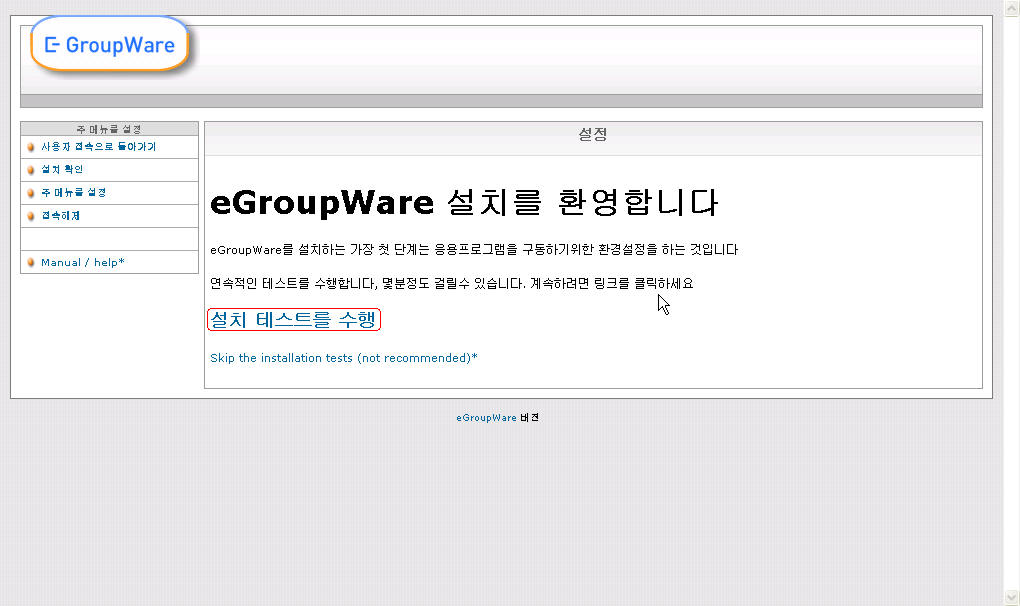
Task: Click the page scrollbar's down arrow
Action: (1012, 597)
